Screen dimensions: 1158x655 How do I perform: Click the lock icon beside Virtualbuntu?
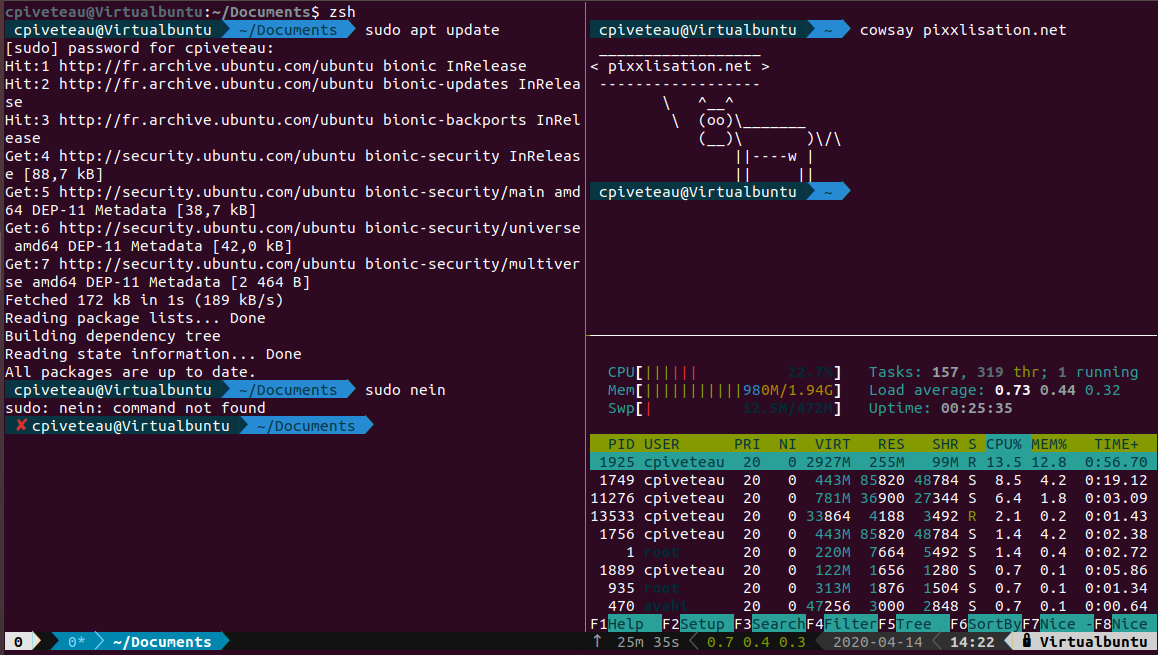tap(1026, 642)
